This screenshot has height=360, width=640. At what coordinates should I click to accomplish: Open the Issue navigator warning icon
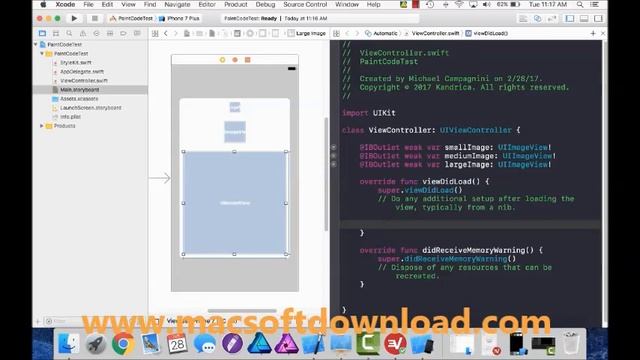point(83,33)
